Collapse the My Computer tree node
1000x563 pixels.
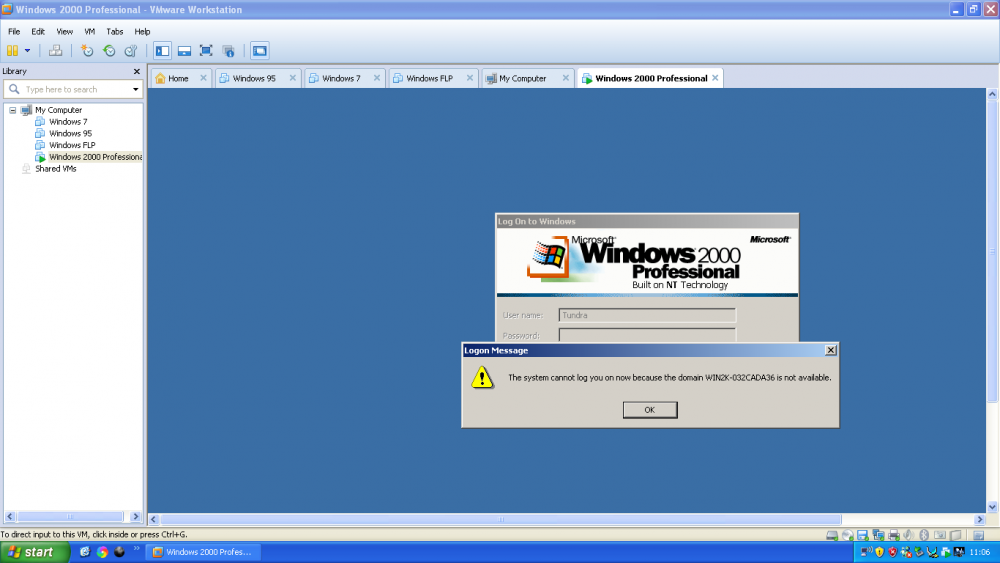coord(13,110)
